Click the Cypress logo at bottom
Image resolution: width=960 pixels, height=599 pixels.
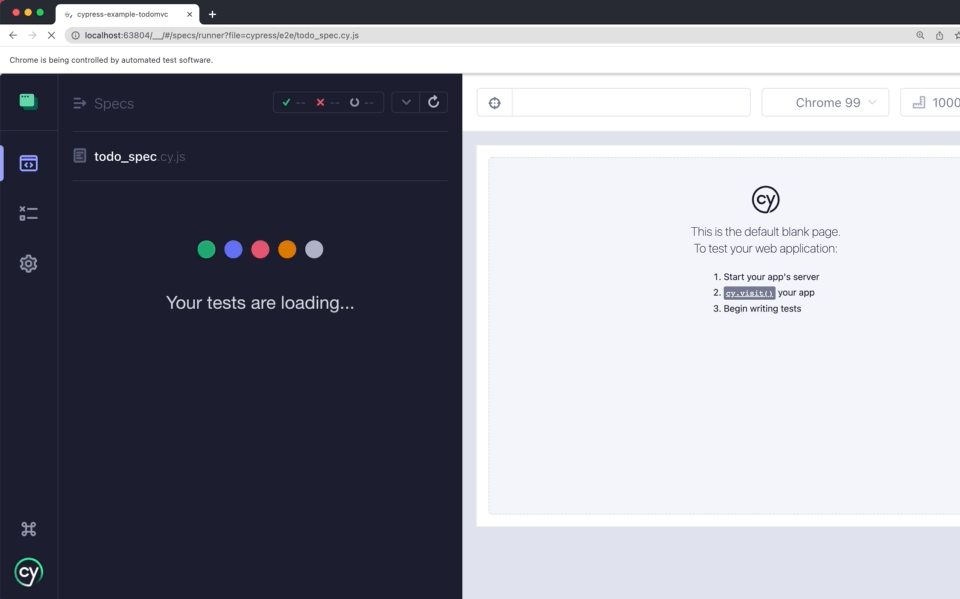pos(28,572)
